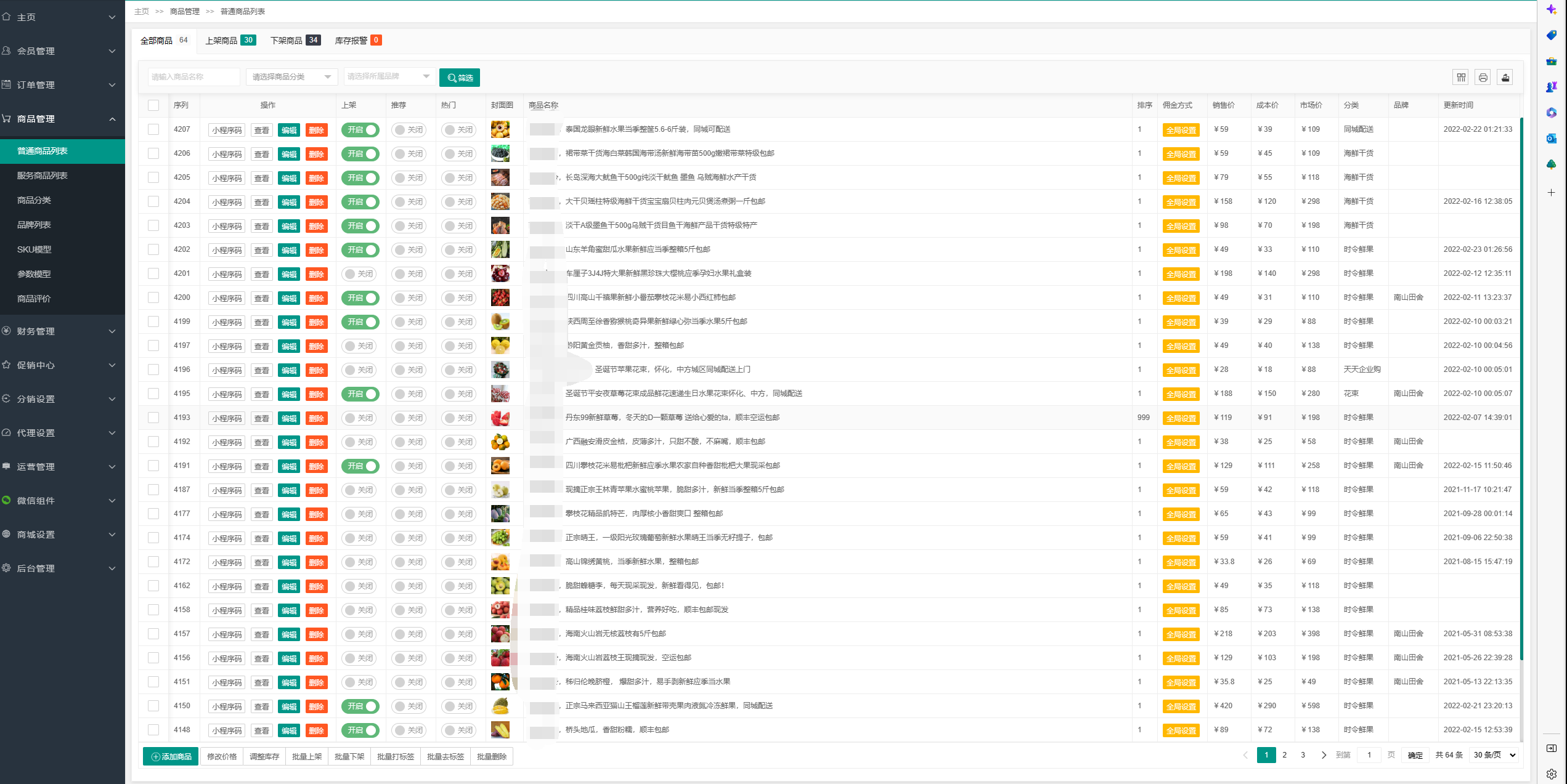1567x784 pixels.
Task: Open cover thumbnail of product 4207
Action: [500, 129]
